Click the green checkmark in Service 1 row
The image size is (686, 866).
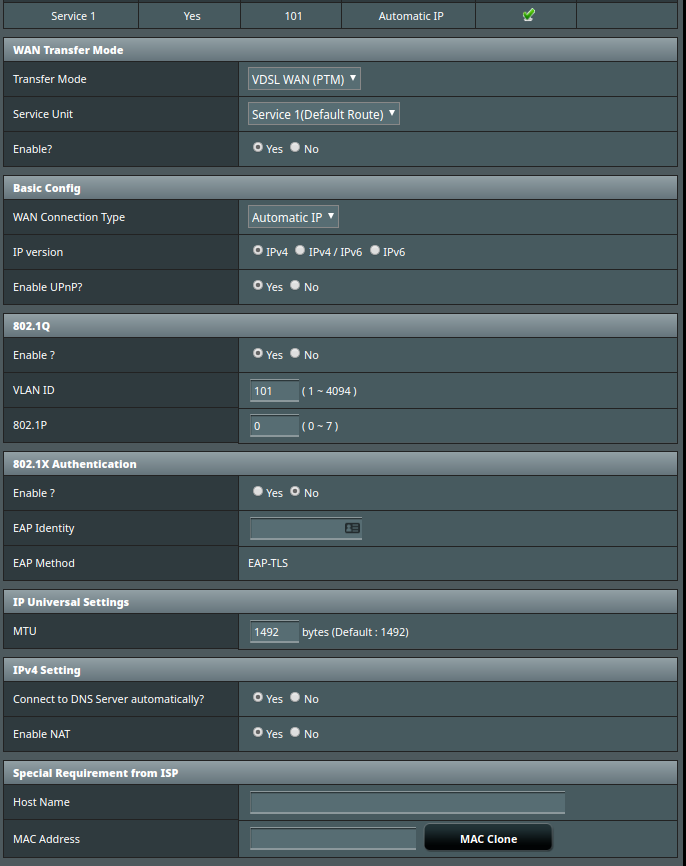(x=528, y=15)
